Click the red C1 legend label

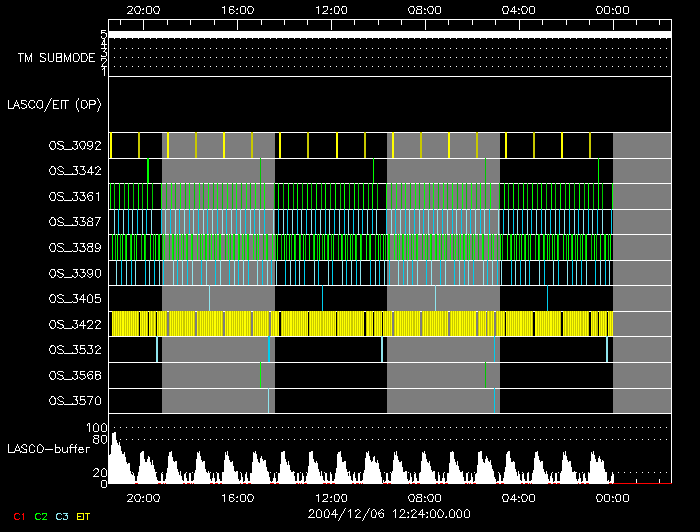(18, 516)
